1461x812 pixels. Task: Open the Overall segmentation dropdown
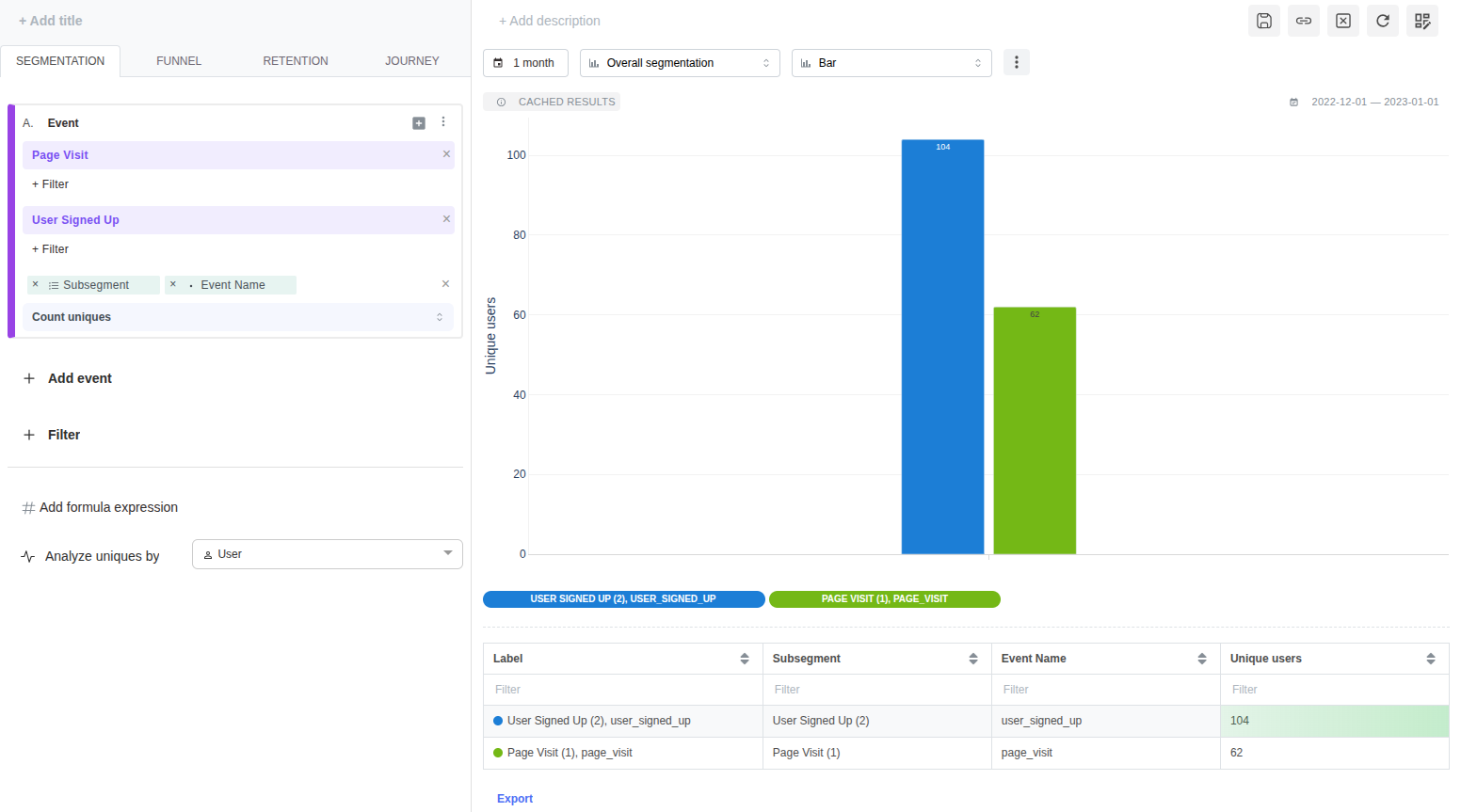[679, 63]
